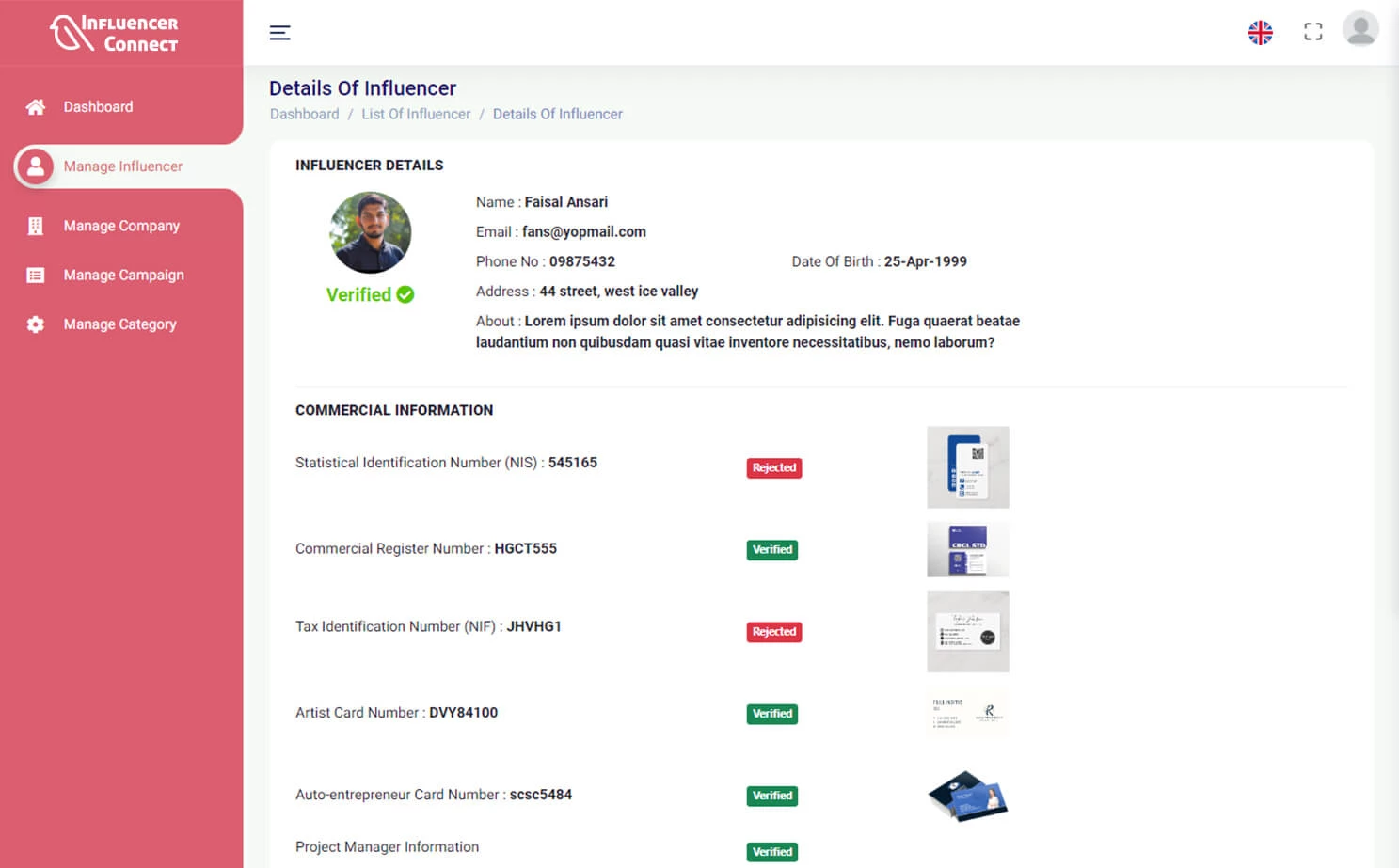Open the language selector UK flag
The width and height of the screenshot is (1399, 868).
tap(1260, 32)
